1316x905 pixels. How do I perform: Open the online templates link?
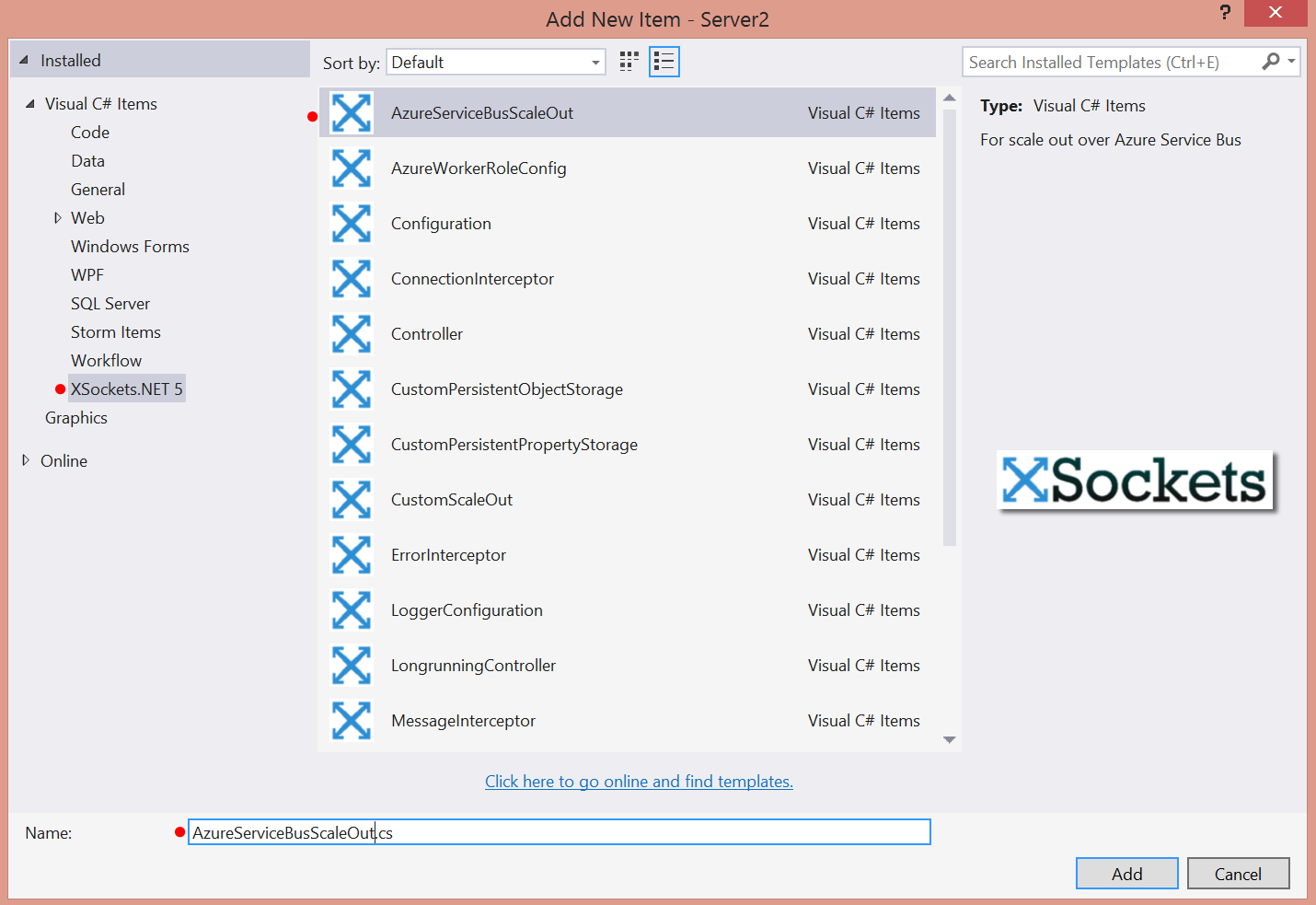click(639, 782)
